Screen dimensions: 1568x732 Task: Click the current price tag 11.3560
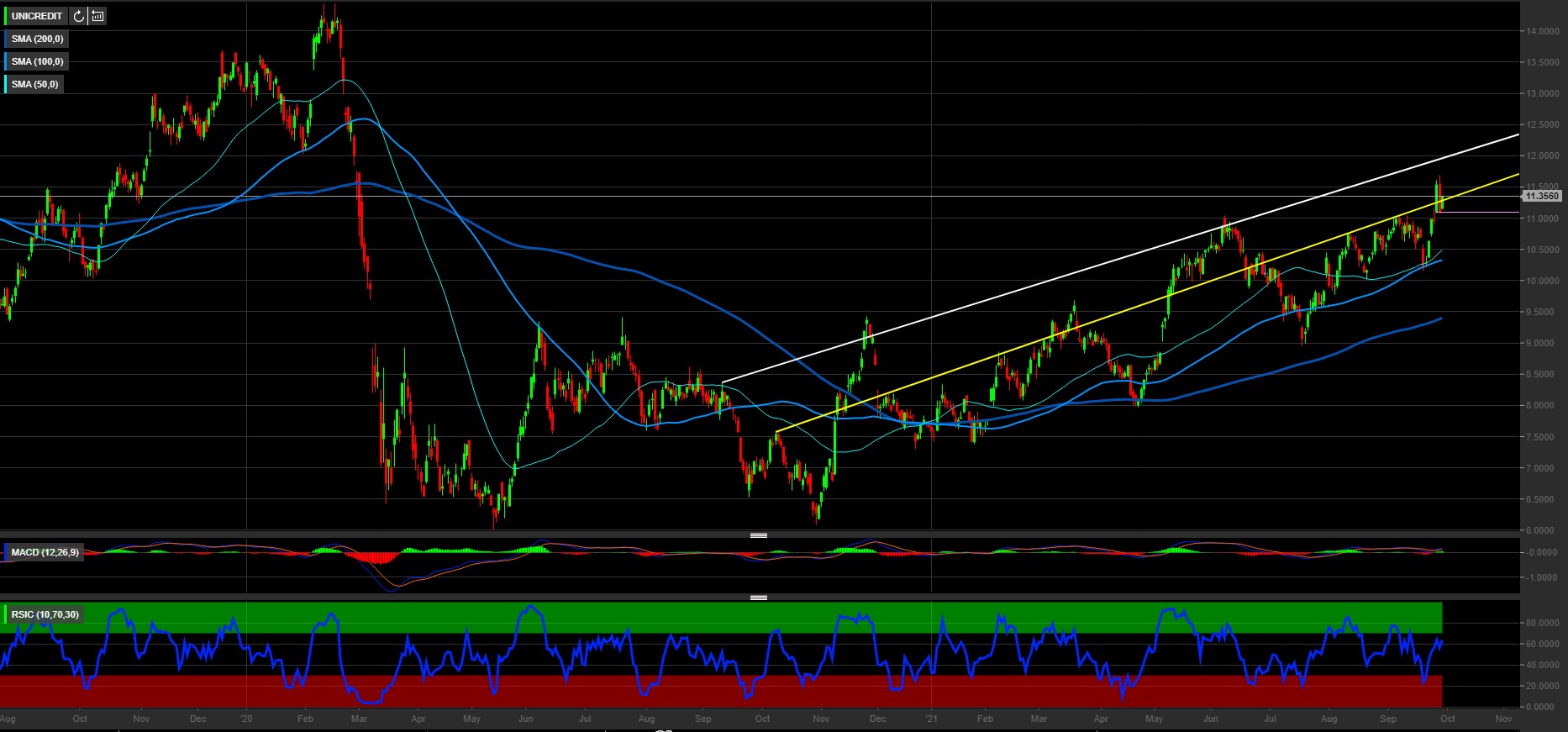click(x=1542, y=196)
